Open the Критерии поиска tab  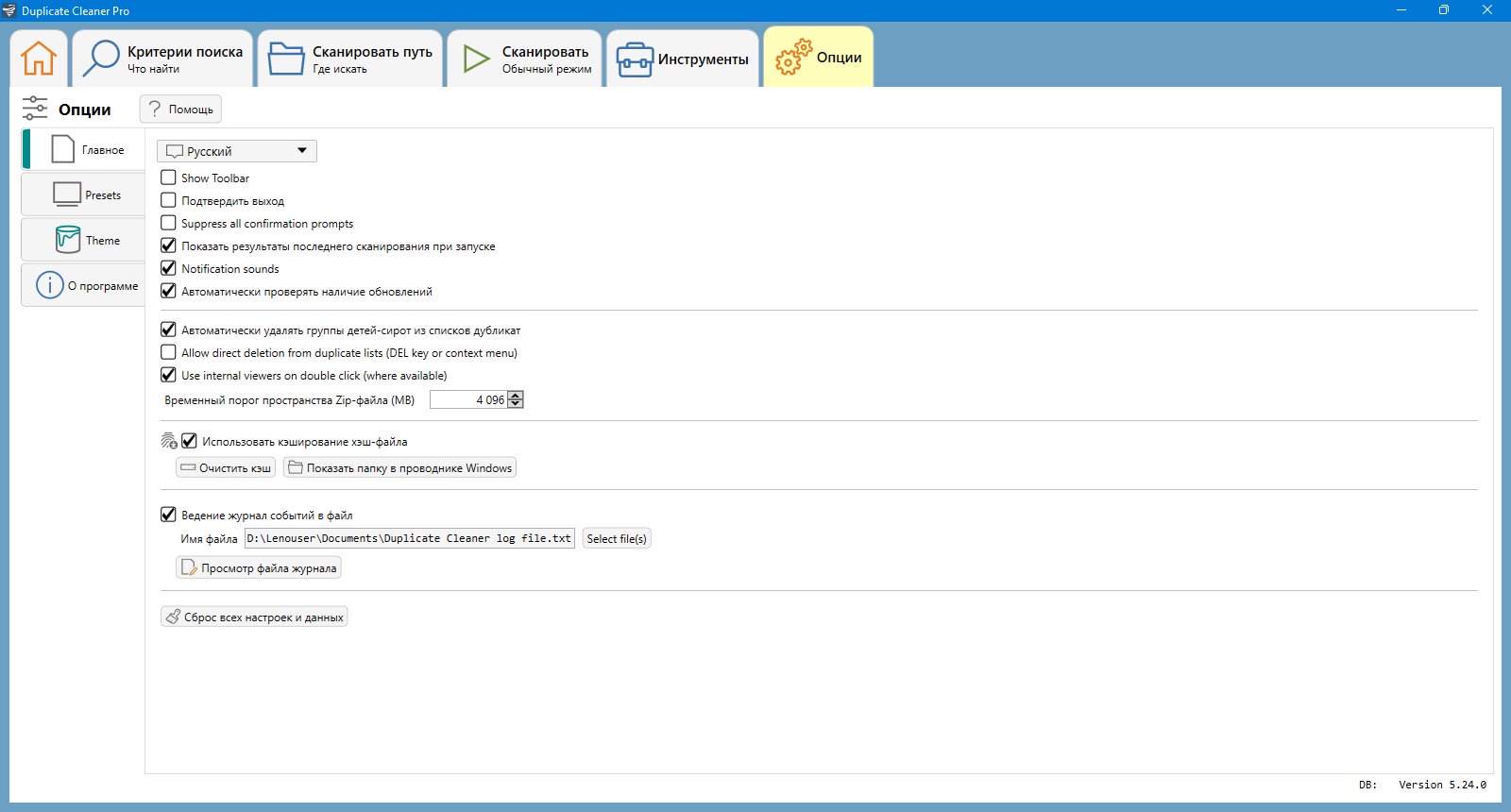(x=162, y=59)
